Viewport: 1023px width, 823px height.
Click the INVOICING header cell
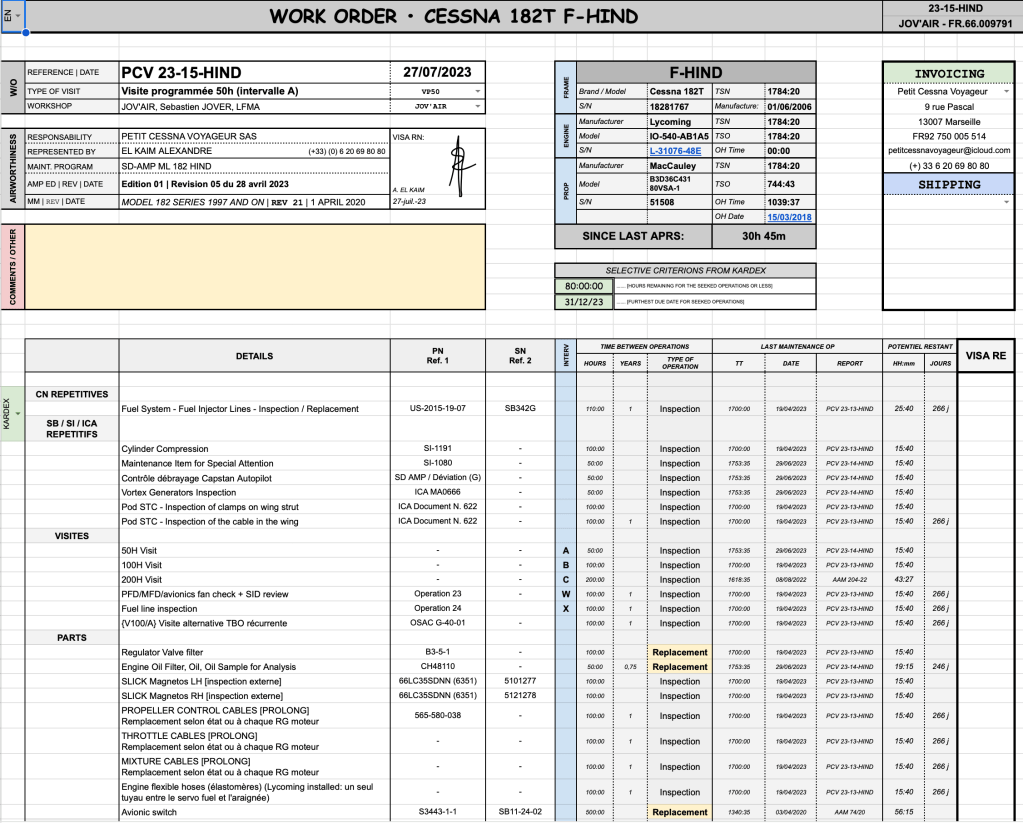tap(948, 73)
